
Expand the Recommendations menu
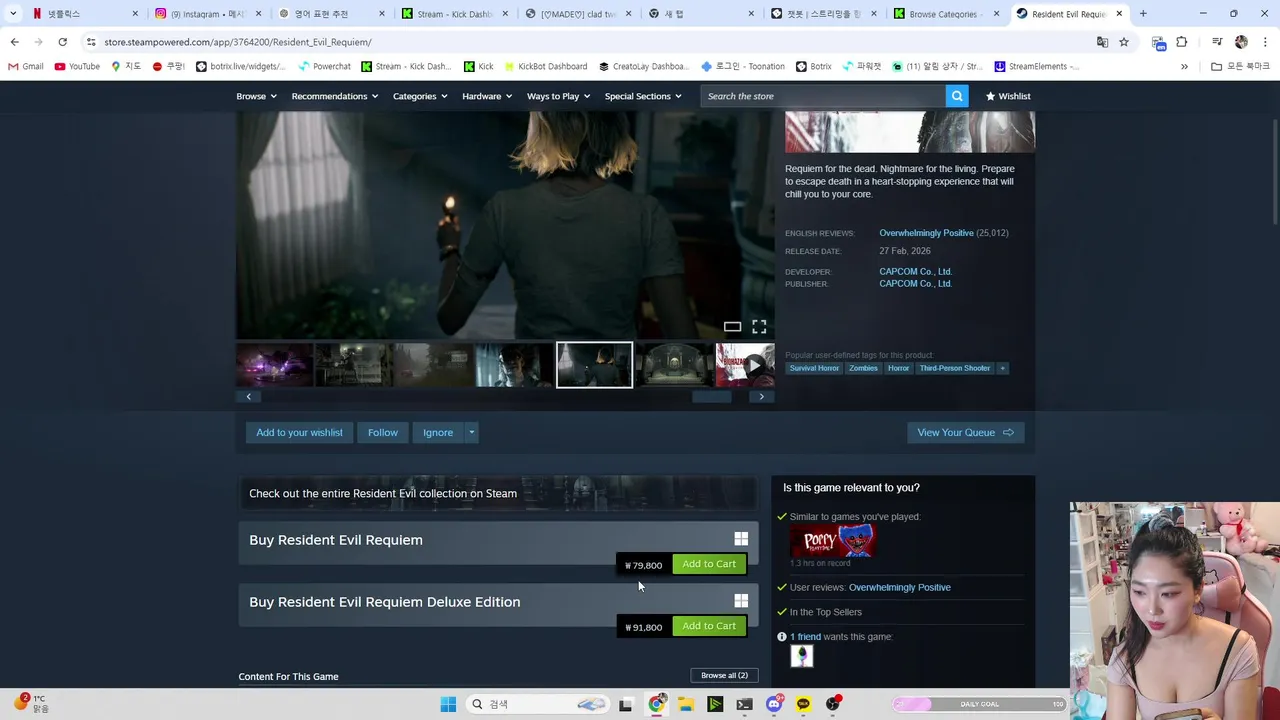point(335,96)
